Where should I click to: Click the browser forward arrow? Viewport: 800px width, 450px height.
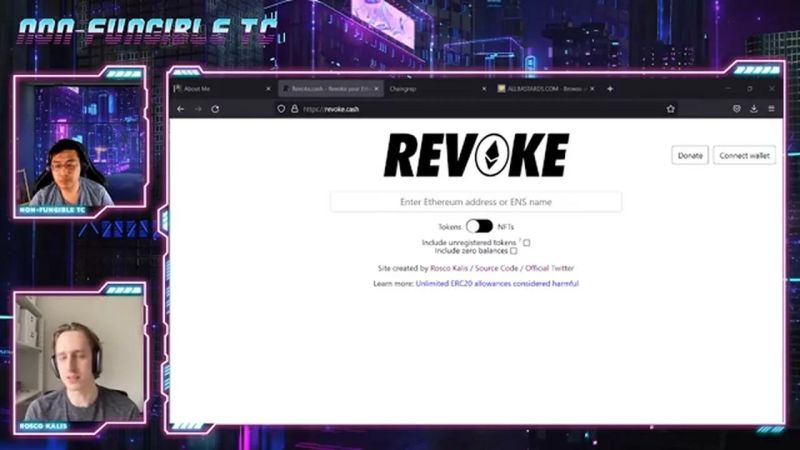click(x=198, y=109)
